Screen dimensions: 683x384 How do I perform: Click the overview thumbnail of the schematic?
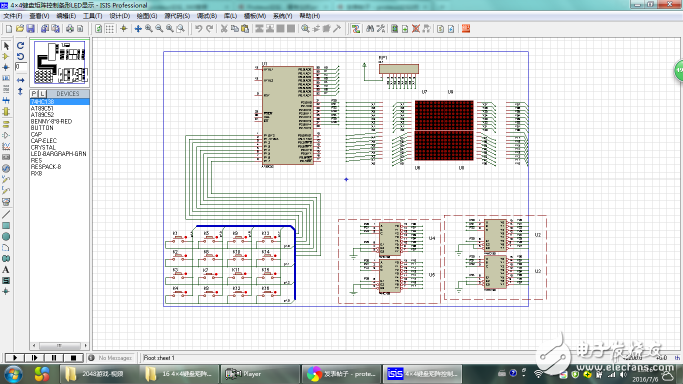click(60, 62)
